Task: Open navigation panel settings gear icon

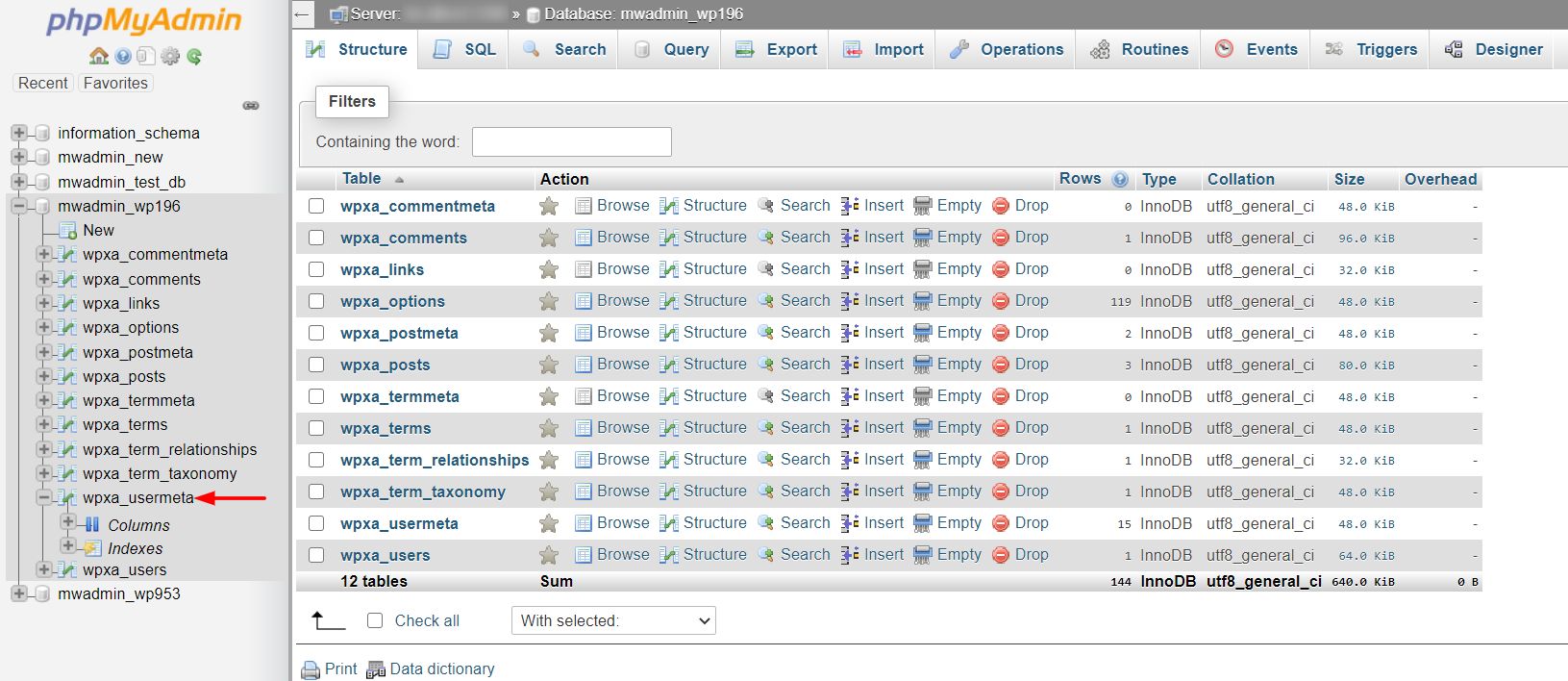Action: (170, 56)
